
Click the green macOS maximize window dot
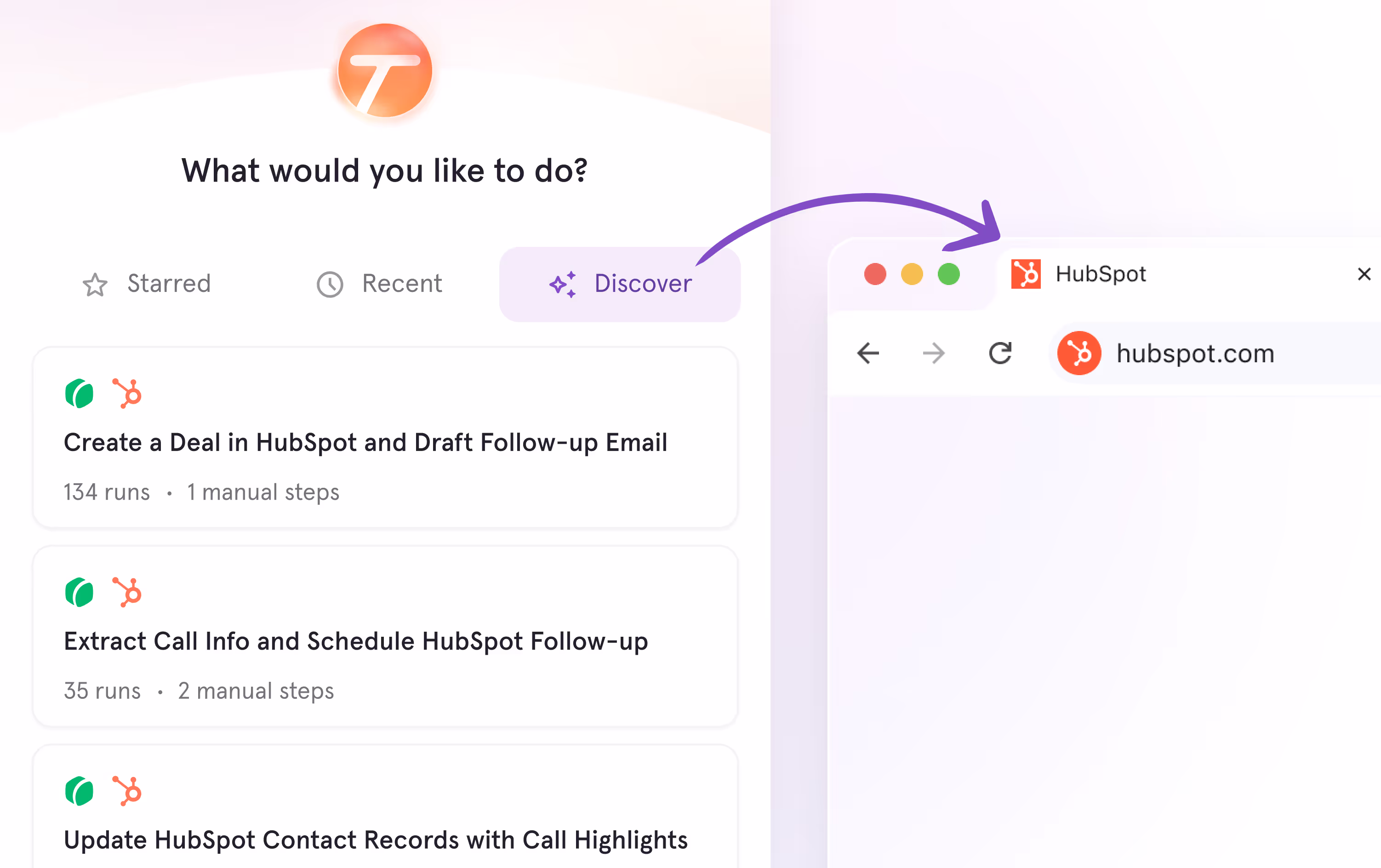tap(948, 274)
